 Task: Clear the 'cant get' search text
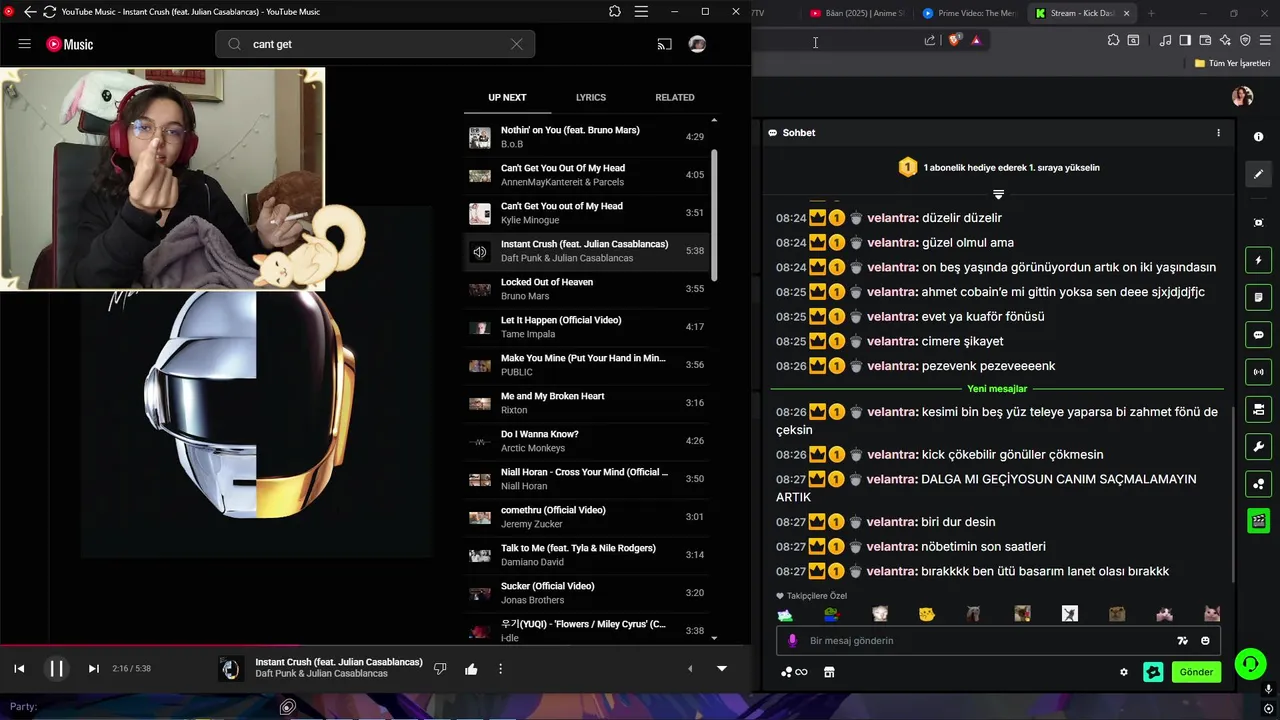tap(516, 44)
